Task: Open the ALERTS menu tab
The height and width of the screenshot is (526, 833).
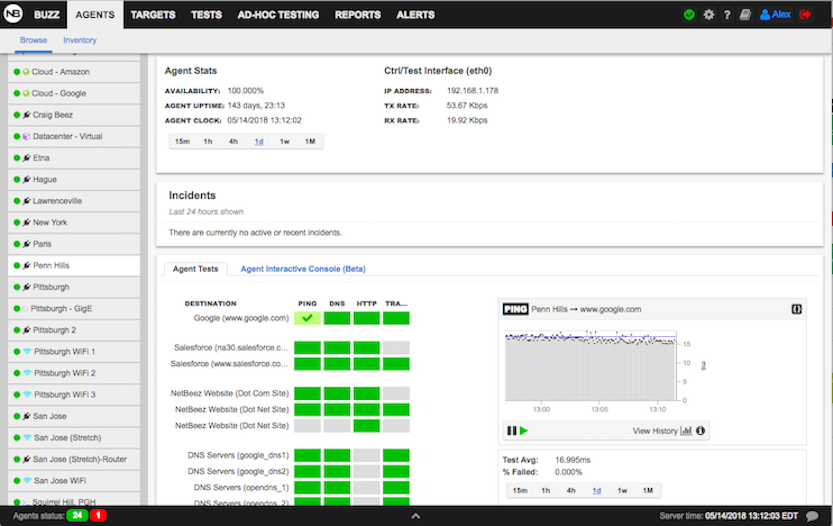Action: pyautogui.click(x=415, y=15)
